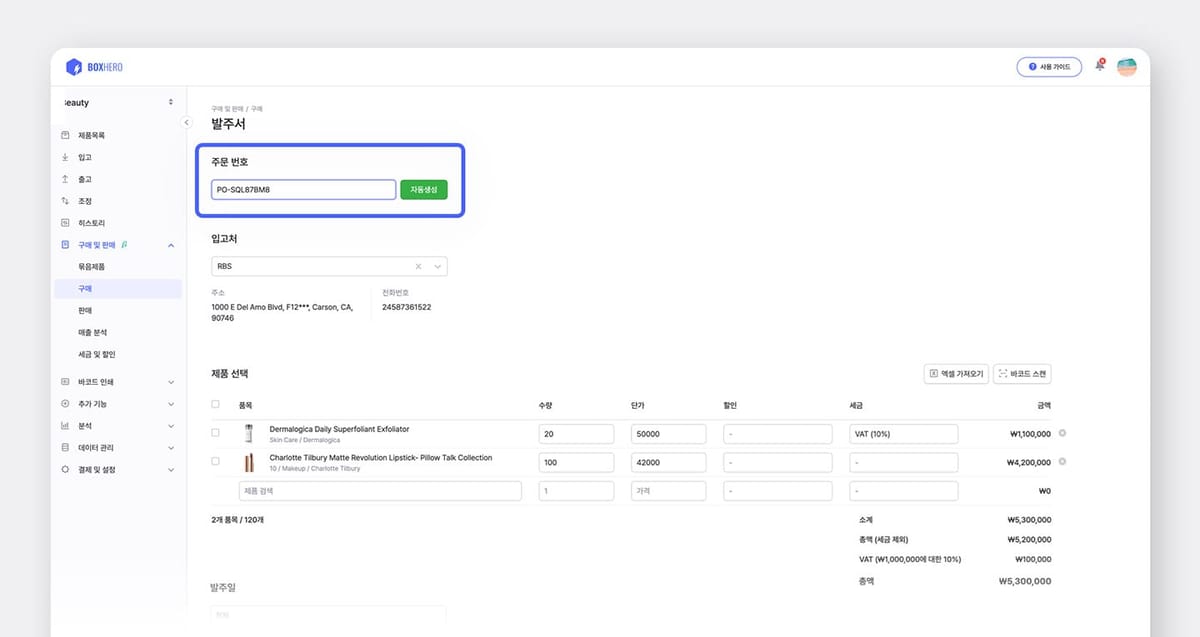
Task: Go to 판매 in sidebar
Action: point(86,310)
